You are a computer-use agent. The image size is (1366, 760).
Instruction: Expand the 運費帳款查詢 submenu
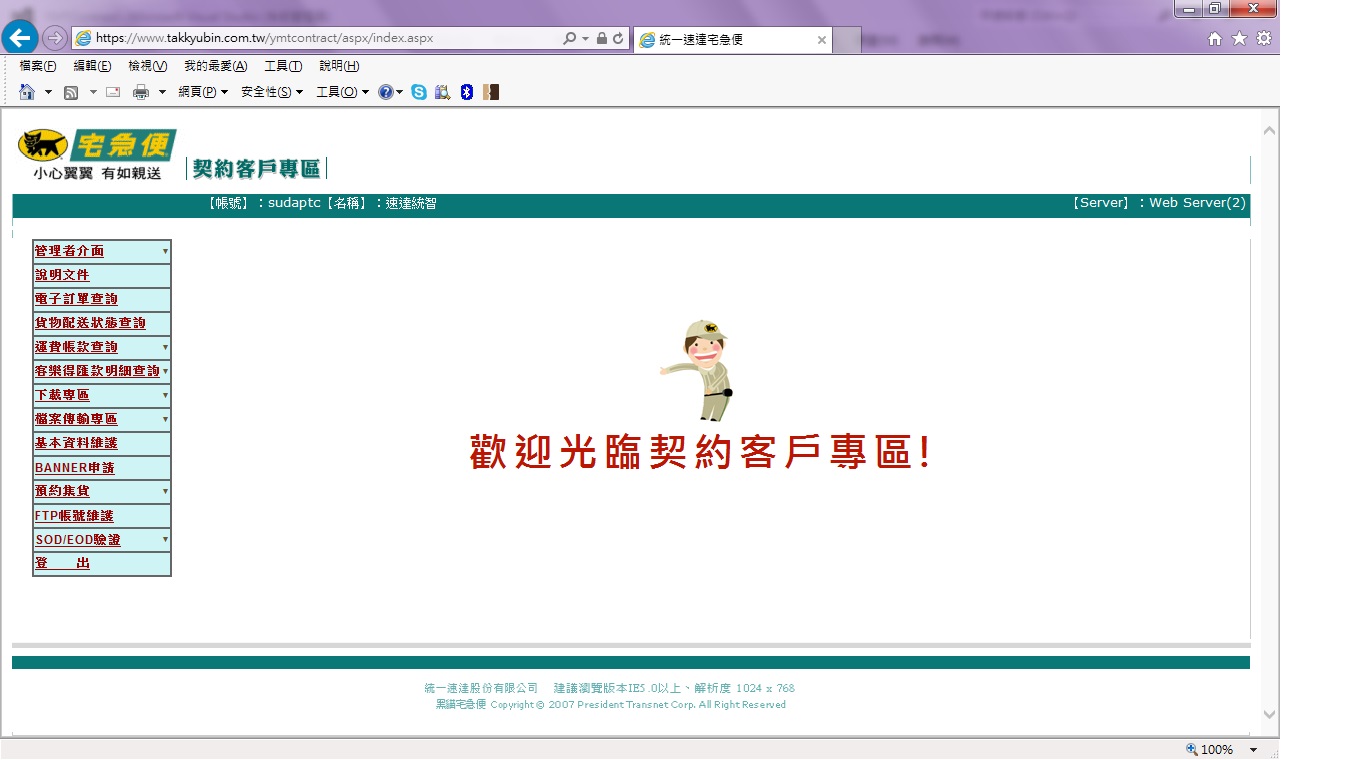click(165, 347)
